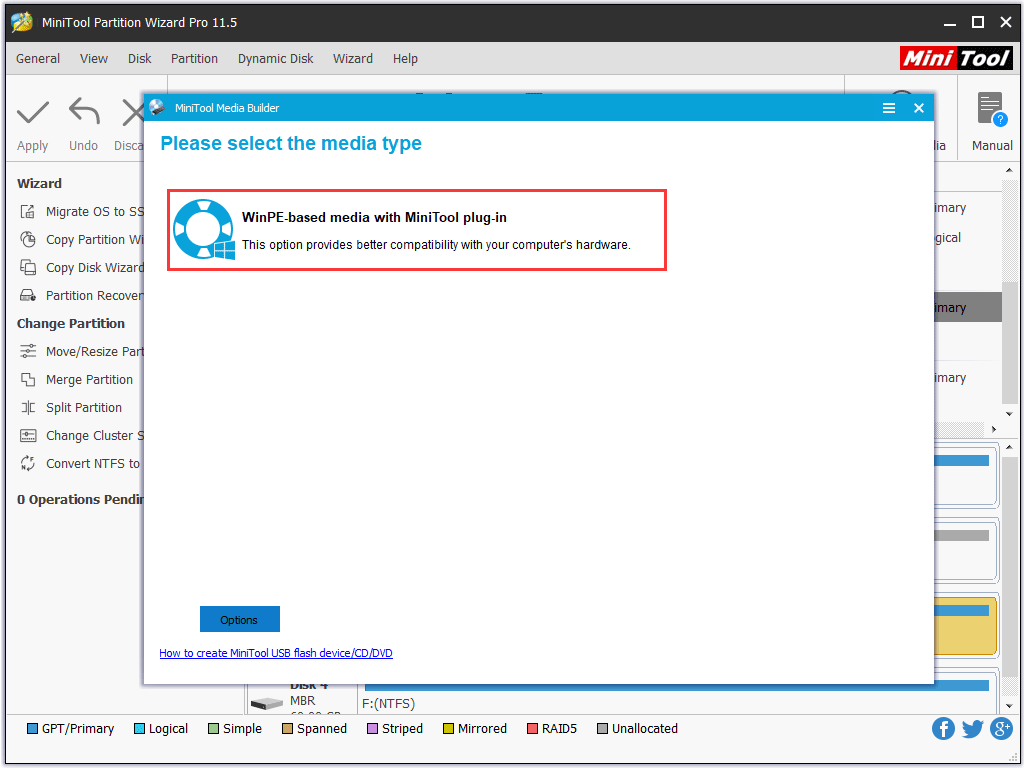Image resolution: width=1024 pixels, height=769 pixels.
Task: Close the MiniTool Media Builder dialog
Action: 919,108
